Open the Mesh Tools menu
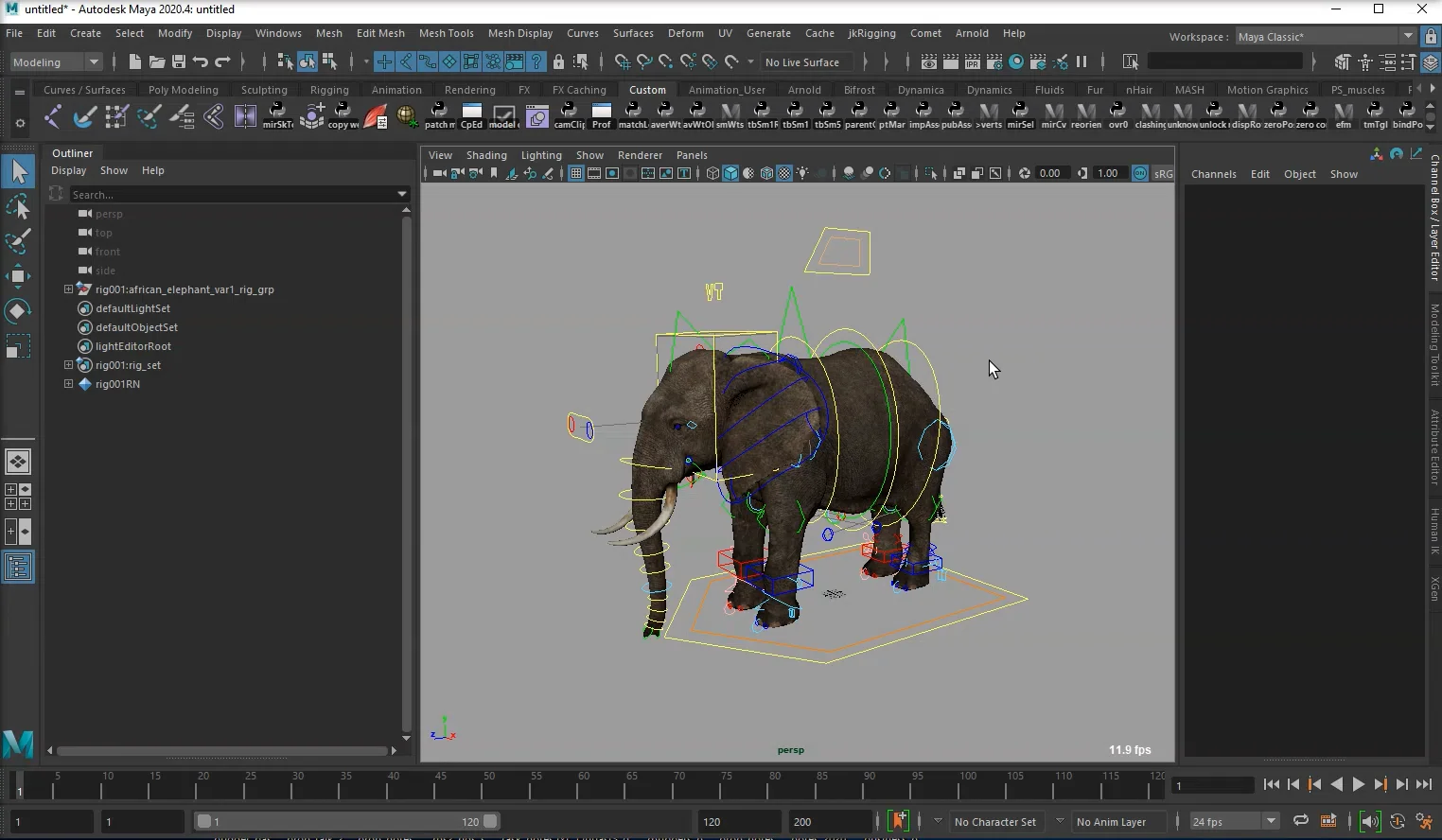The image size is (1442, 840). click(x=446, y=33)
